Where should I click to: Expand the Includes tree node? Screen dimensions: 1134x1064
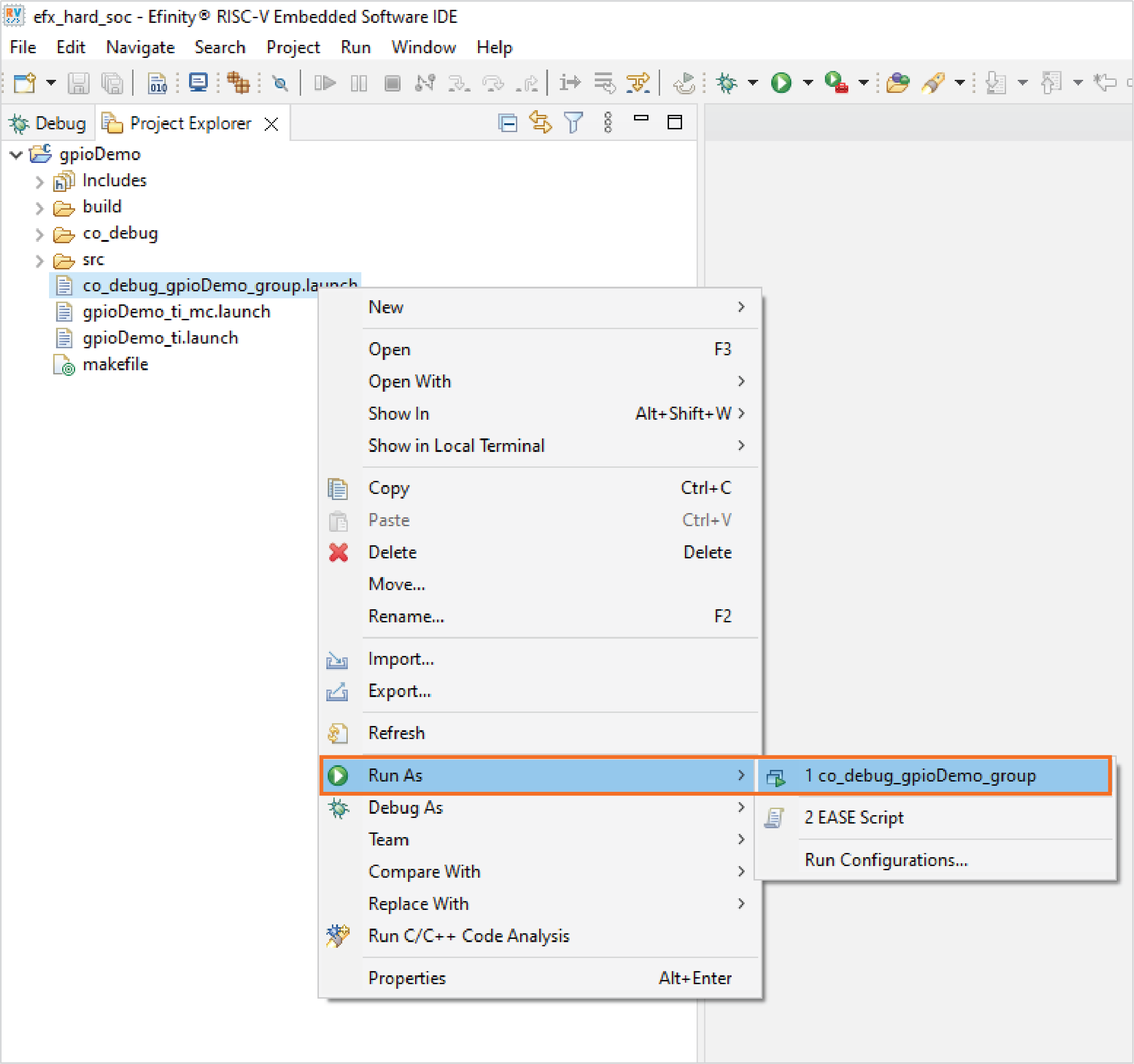[39, 182]
